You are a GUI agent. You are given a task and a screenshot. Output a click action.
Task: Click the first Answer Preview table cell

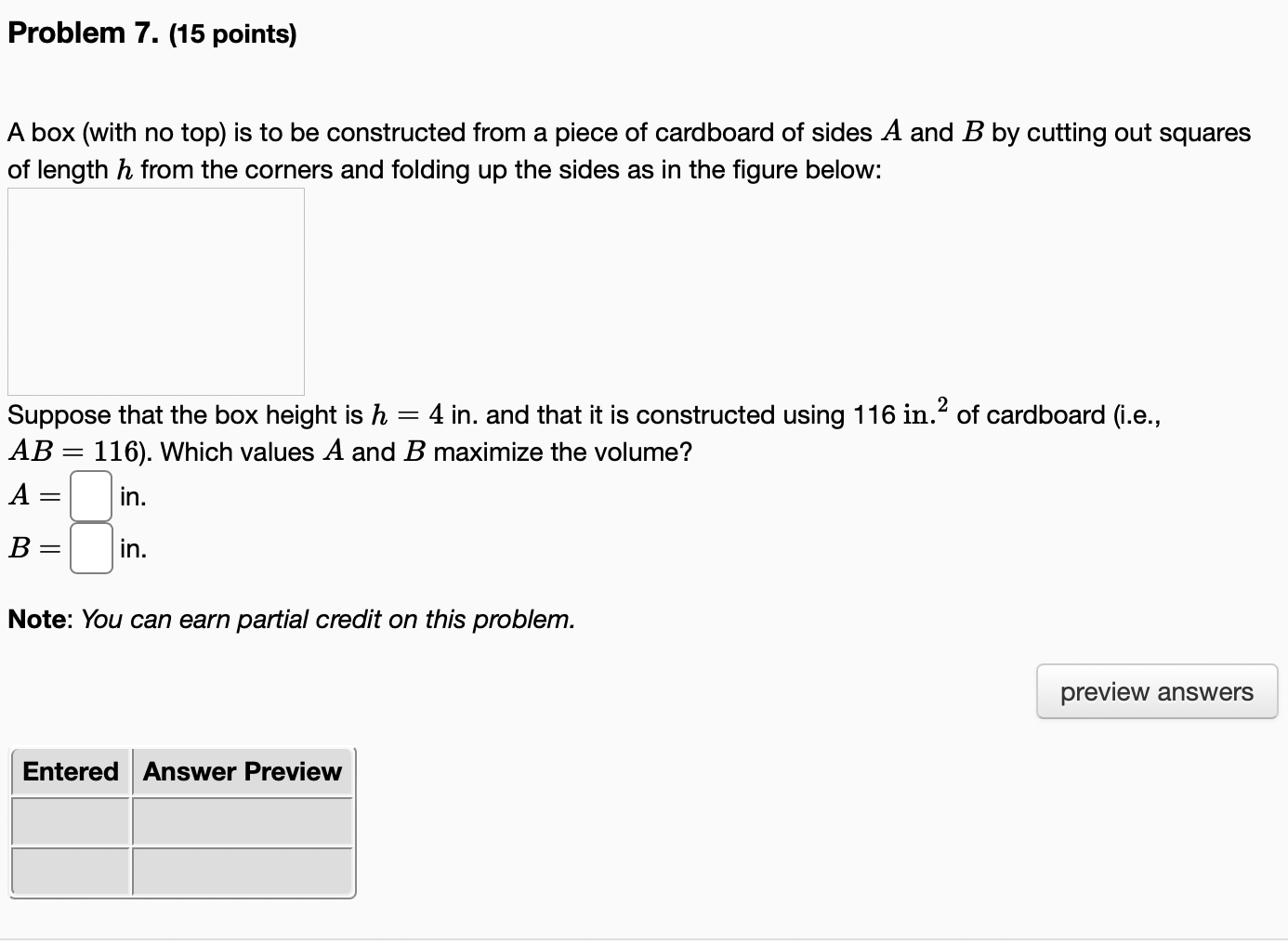coord(242,822)
